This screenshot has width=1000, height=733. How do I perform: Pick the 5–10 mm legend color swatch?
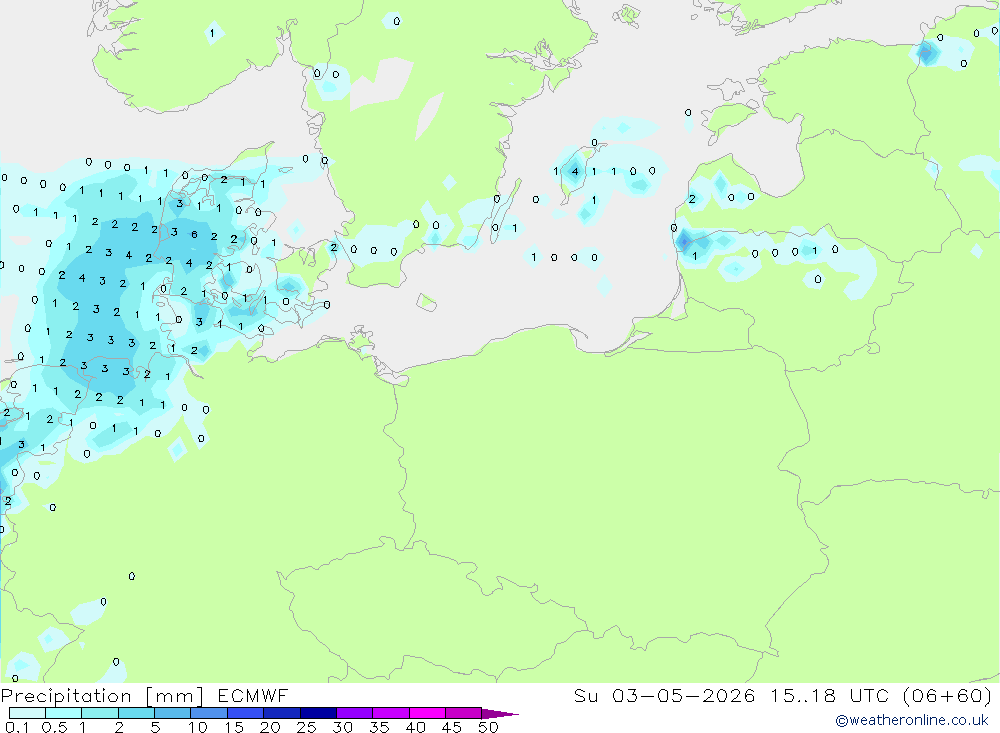(x=172, y=713)
